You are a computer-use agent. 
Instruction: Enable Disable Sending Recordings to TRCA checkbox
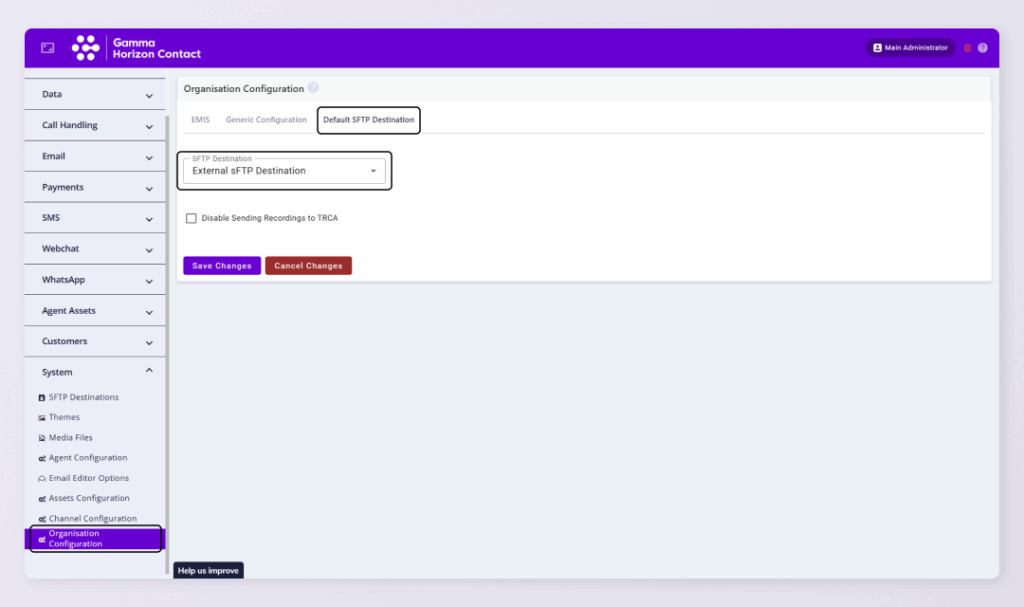pos(191,218)
